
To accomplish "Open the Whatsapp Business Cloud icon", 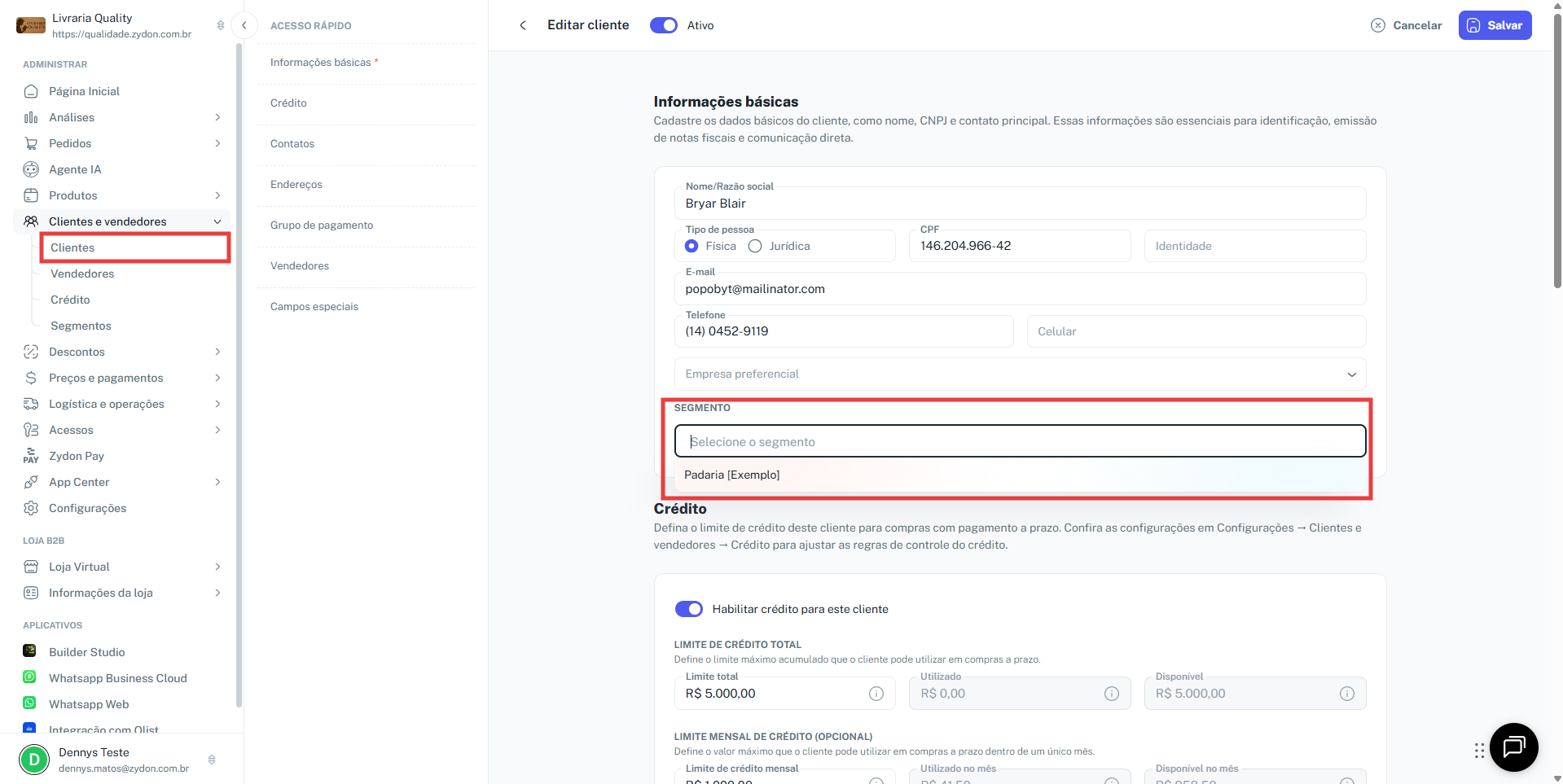I will 29,677.
